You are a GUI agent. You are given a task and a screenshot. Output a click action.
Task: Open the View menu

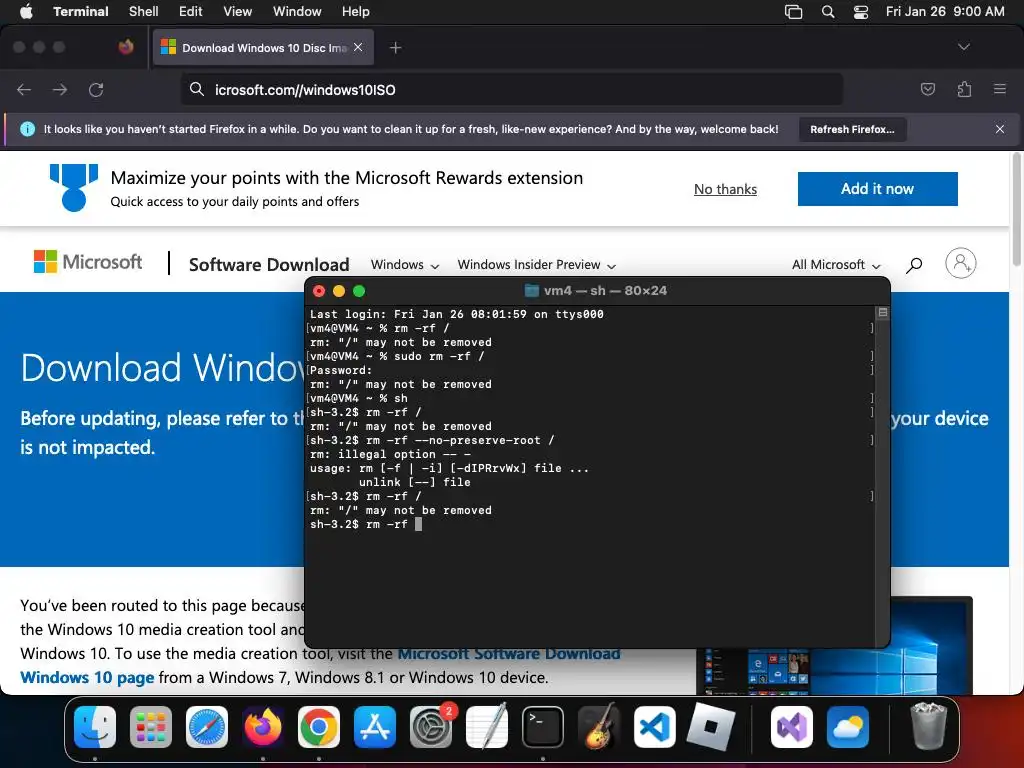[238, 11]
